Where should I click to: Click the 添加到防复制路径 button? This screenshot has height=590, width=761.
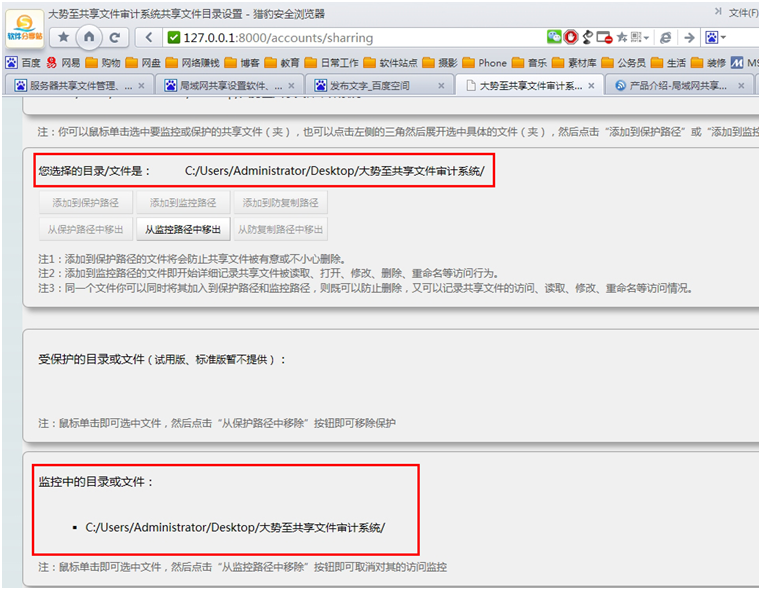coord(280,203)
